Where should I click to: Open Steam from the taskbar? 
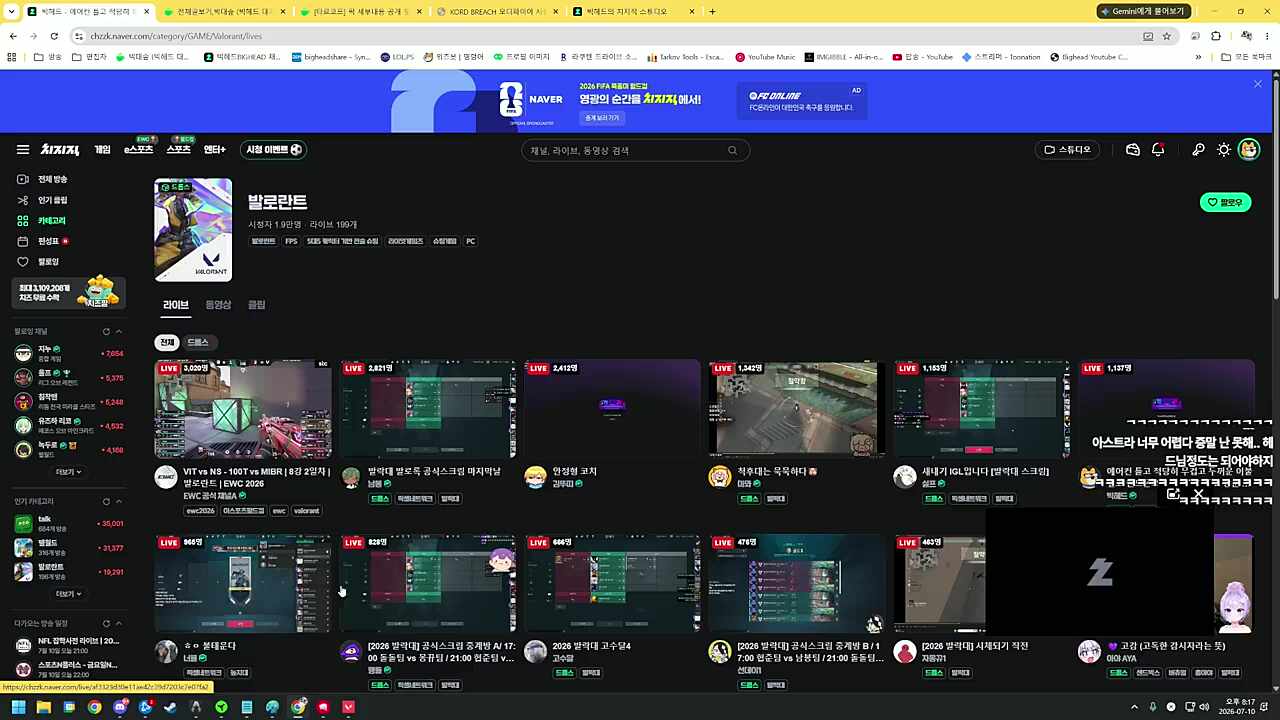click(170, 707)
